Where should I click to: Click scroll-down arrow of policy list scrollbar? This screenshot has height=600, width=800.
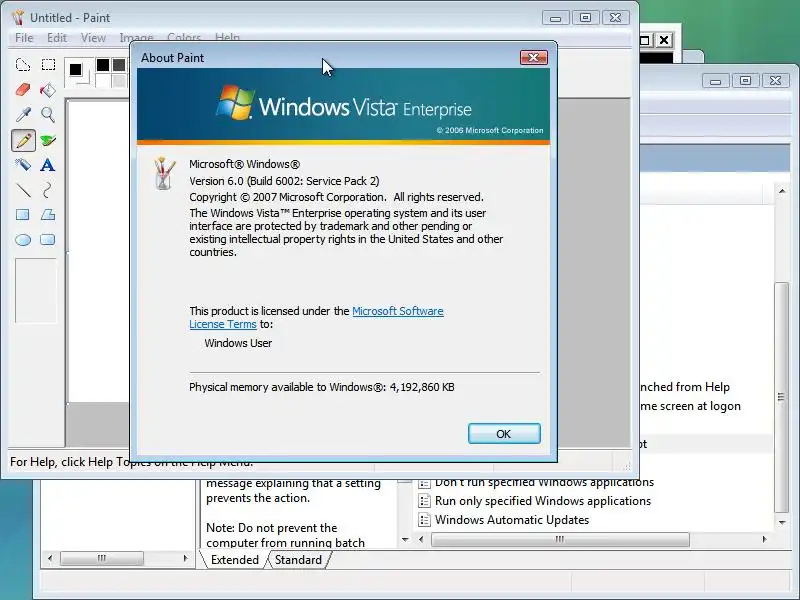(x=782, y=522)
